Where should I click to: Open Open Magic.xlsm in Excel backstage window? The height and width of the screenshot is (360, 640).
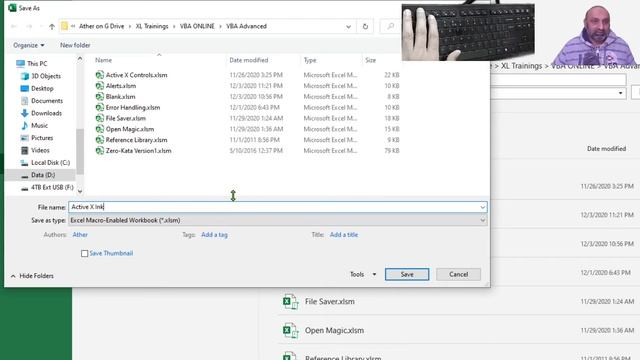(334, 331)
